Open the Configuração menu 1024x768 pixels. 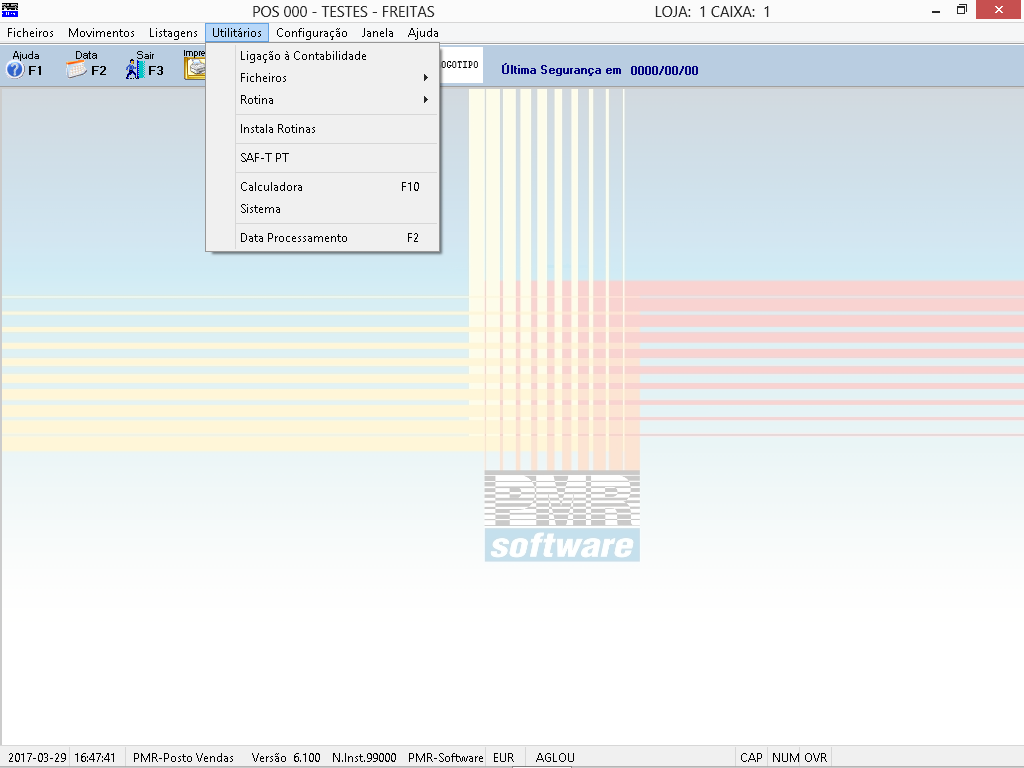click(x=312, y=33)
